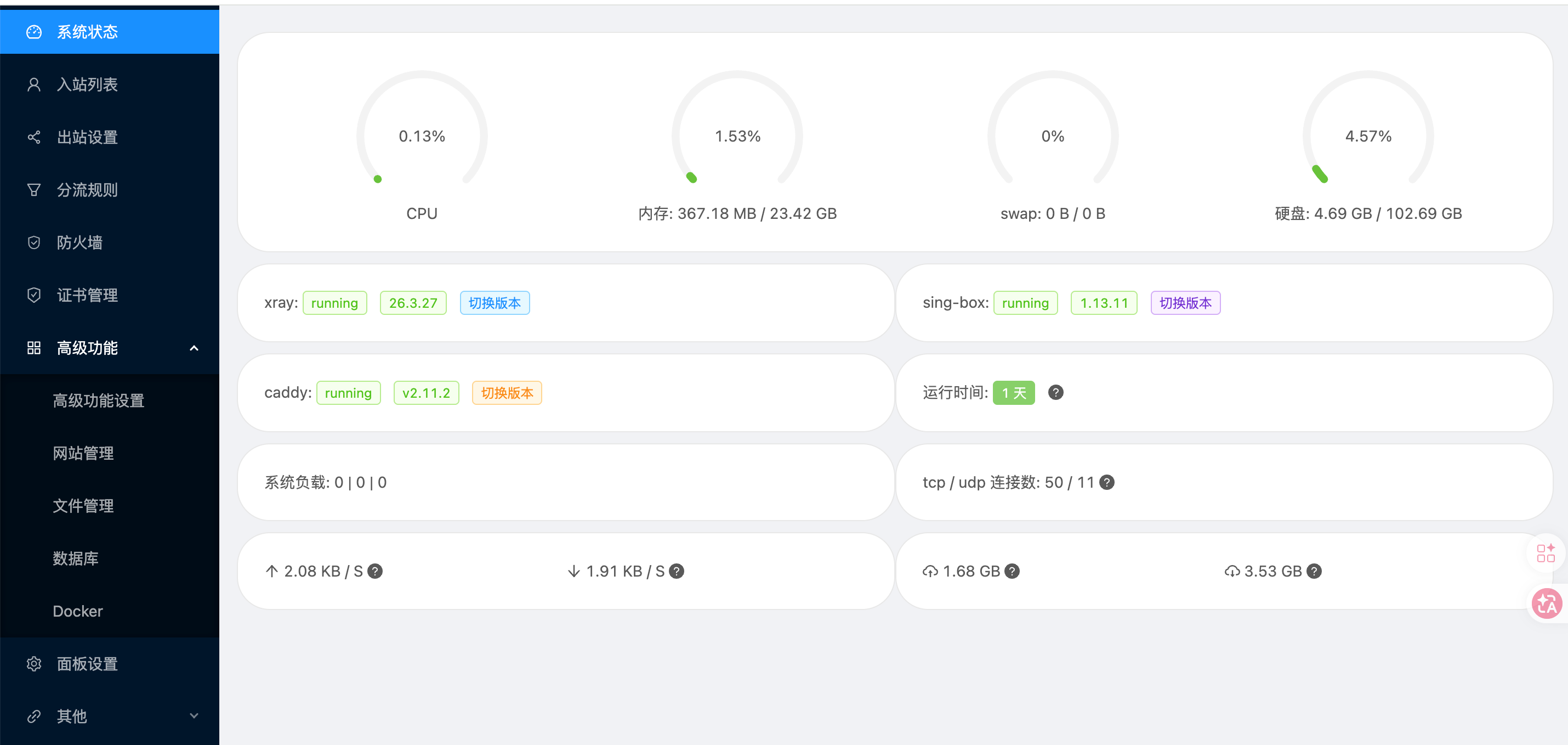The width and height of the screenshot is (1568, 745).
Task: Open the Docker submenu item
Action: click(77, 611)
